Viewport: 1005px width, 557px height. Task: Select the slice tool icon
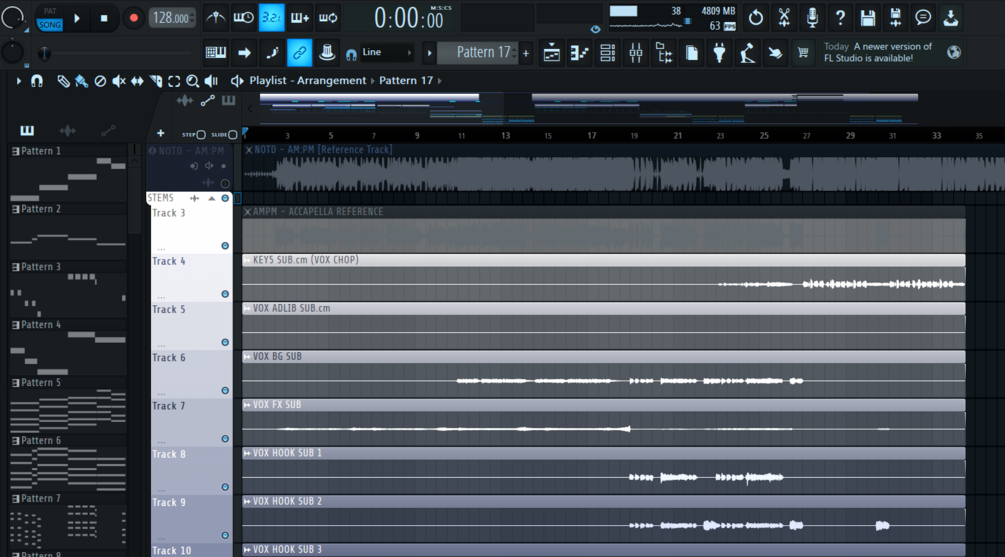[x=156, y=81]
